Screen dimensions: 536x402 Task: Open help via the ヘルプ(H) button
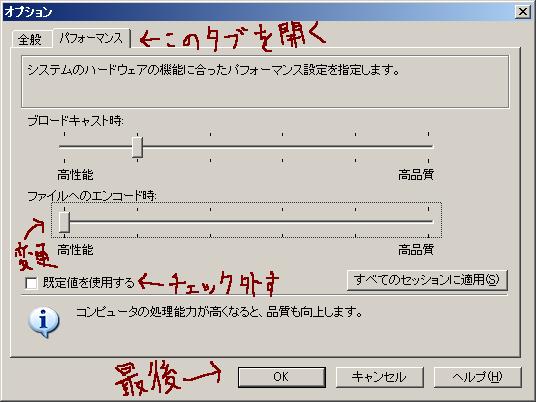(x=478, y=377)
